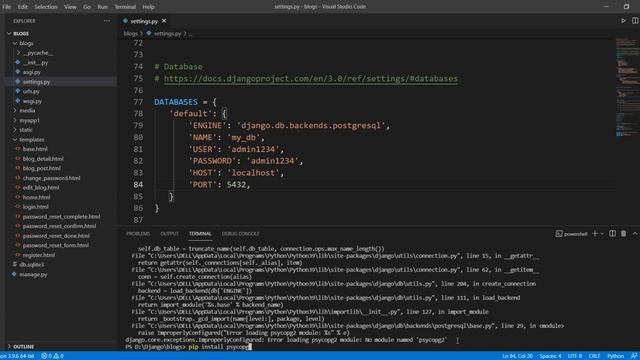The image size is (640, 360).
Task: Maximize the panel using the chevron up icon
Action: pos(635,233)
